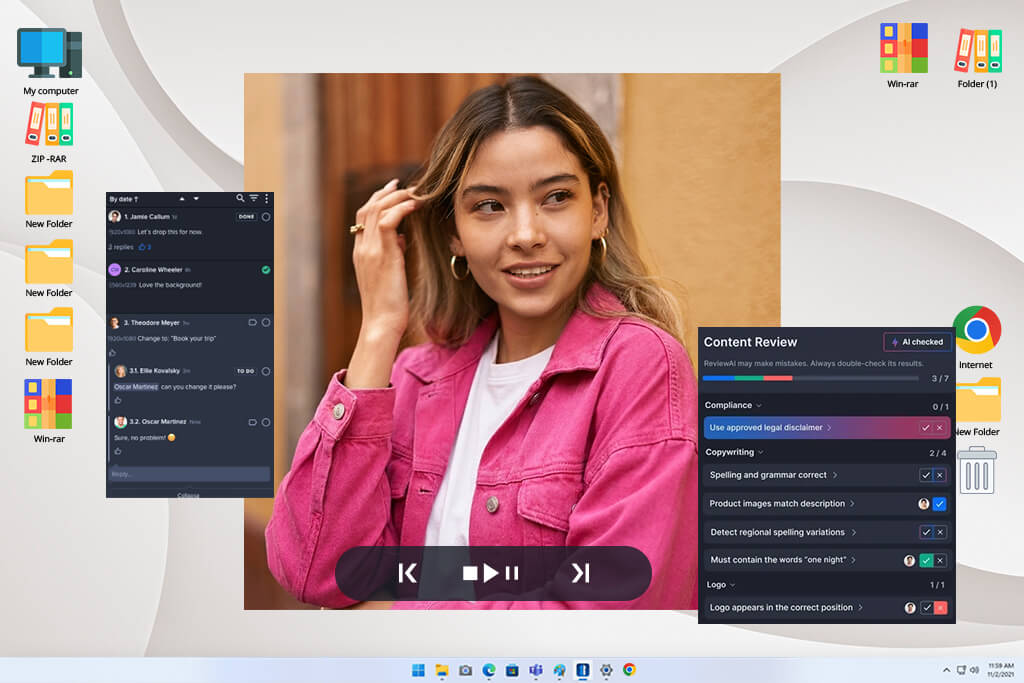Open the Recycle Bin desktop icon
Image resolution: width=1024 pixels, height=683 pixels.
point(976,469)
